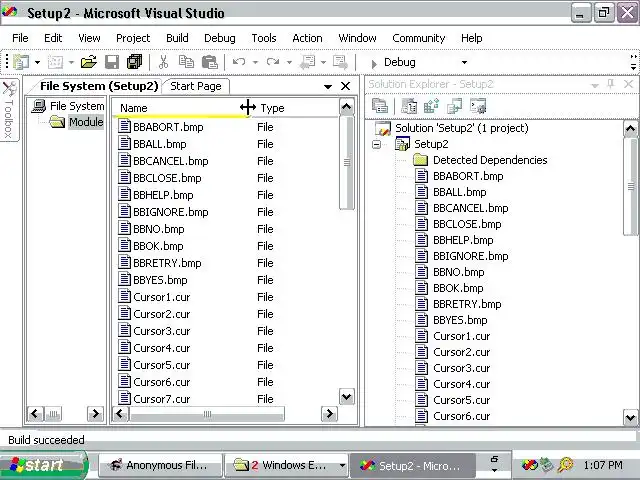Click fifth Solution Explorer toolbar icon
Image resolution: width=640 pixels, height=480 pixels.
(x=478, y=107)
